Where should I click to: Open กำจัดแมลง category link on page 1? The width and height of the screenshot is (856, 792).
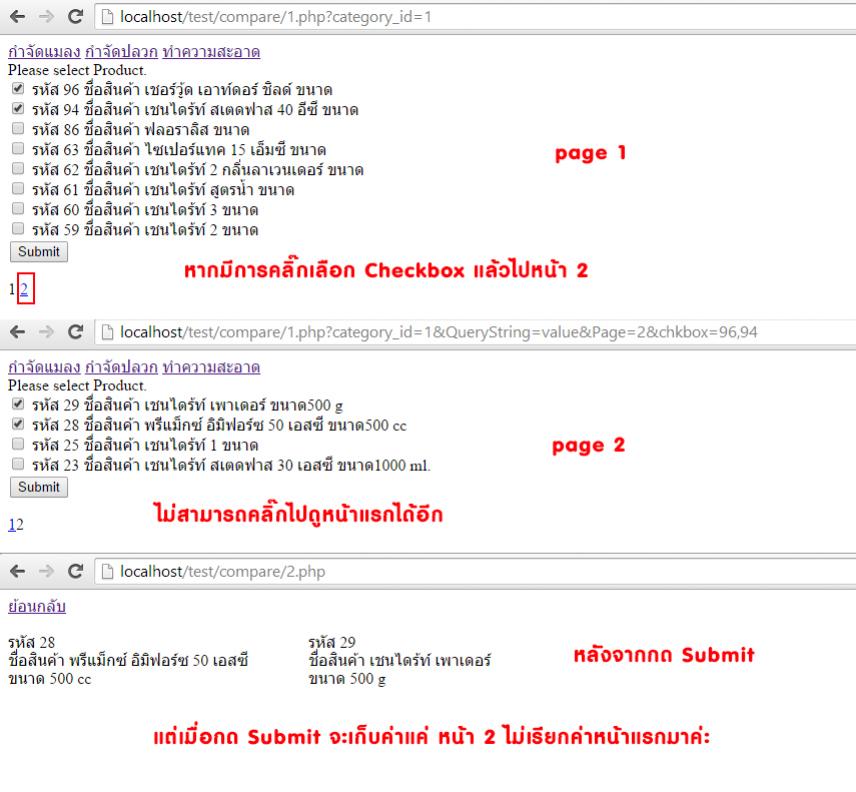(x=44, y=52)
